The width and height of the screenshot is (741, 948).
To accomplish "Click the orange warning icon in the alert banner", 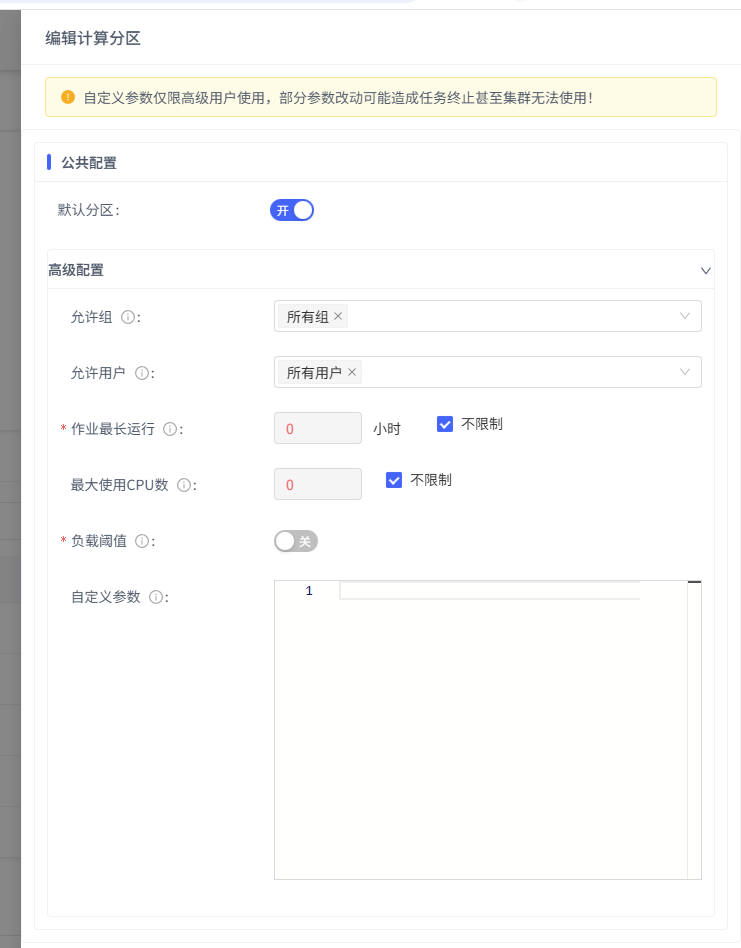I will point(68,97).
